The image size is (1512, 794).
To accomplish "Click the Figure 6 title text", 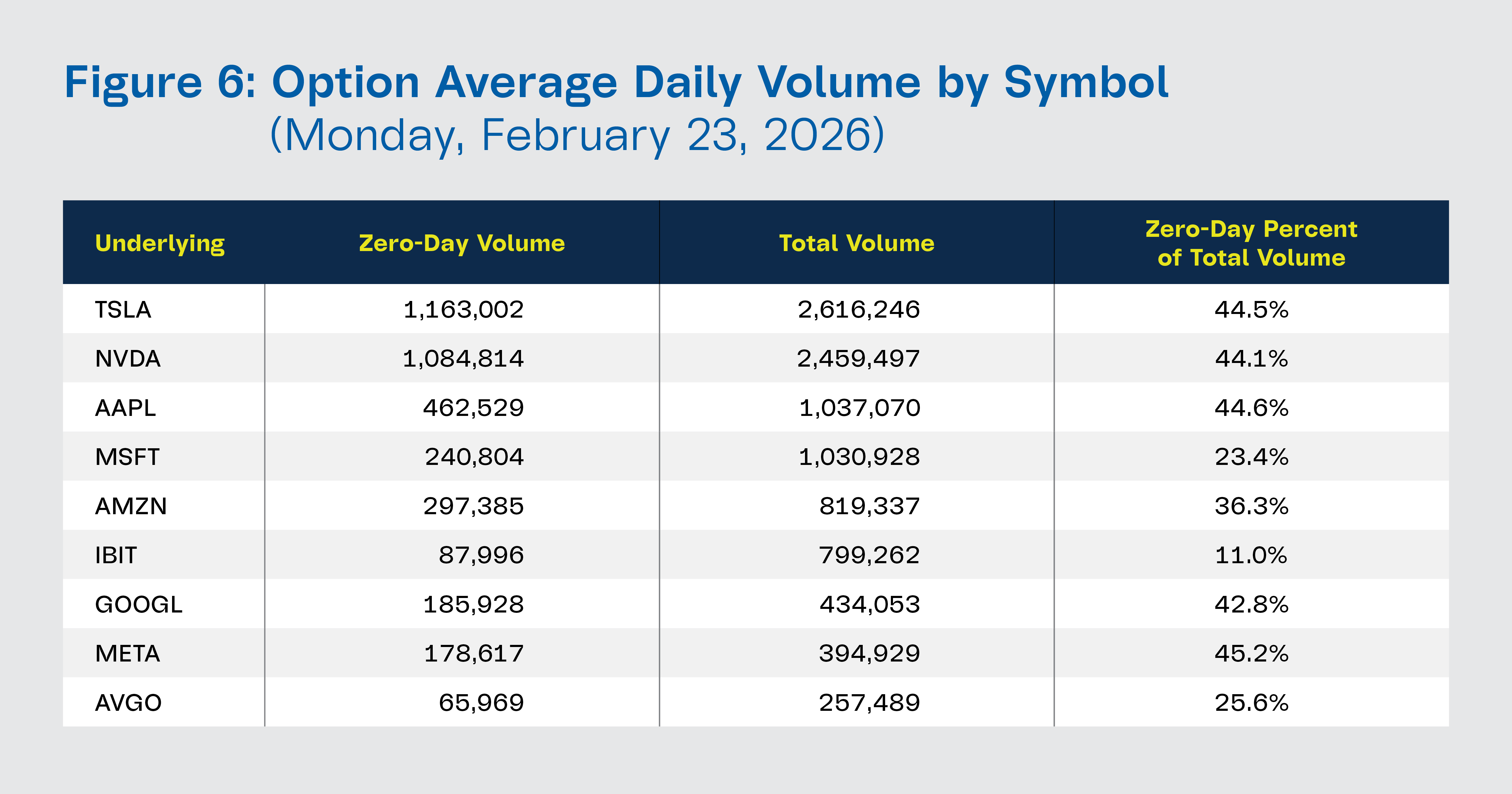I will (x=616, y=83).
